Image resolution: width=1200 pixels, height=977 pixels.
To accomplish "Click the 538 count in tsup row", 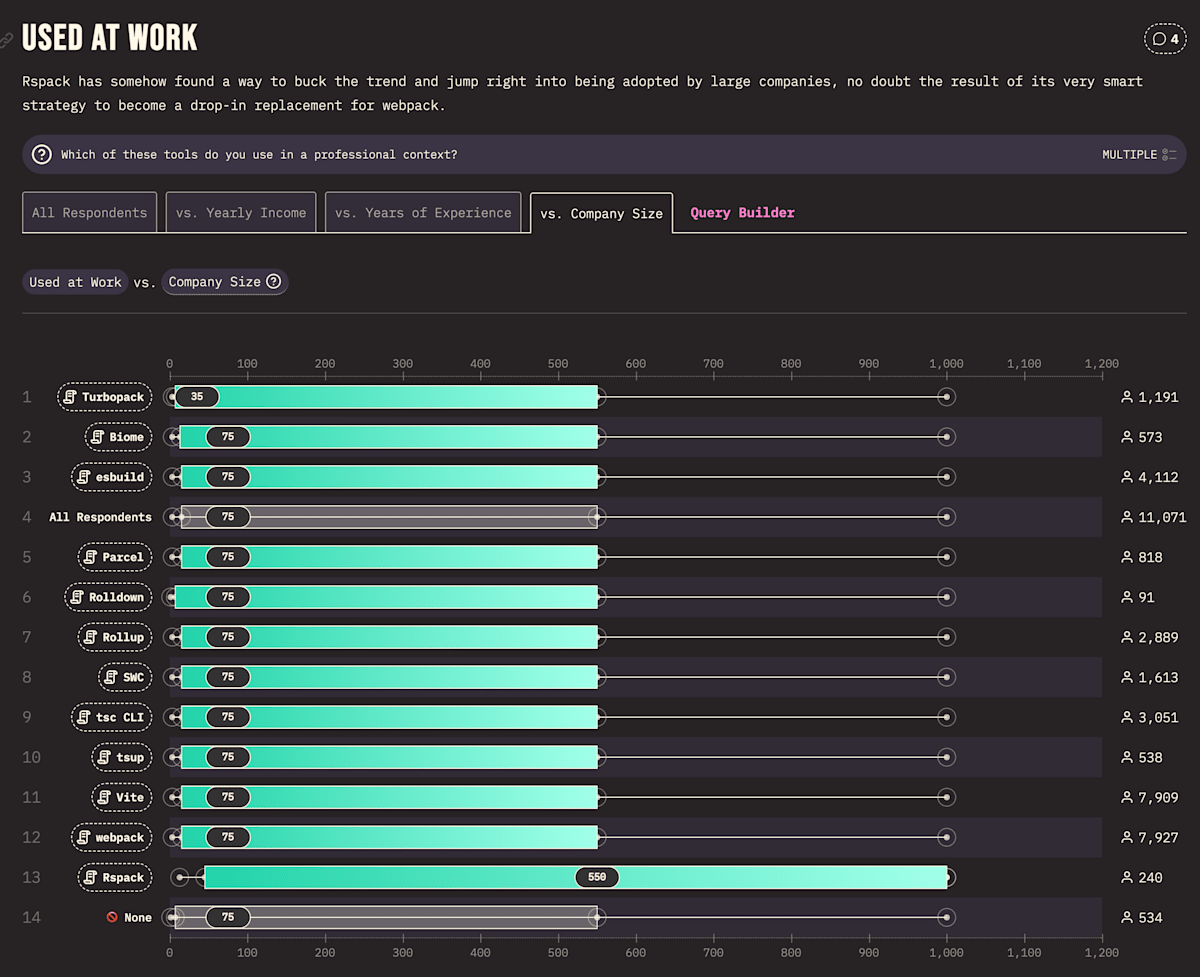I will tap(1150, 757).
